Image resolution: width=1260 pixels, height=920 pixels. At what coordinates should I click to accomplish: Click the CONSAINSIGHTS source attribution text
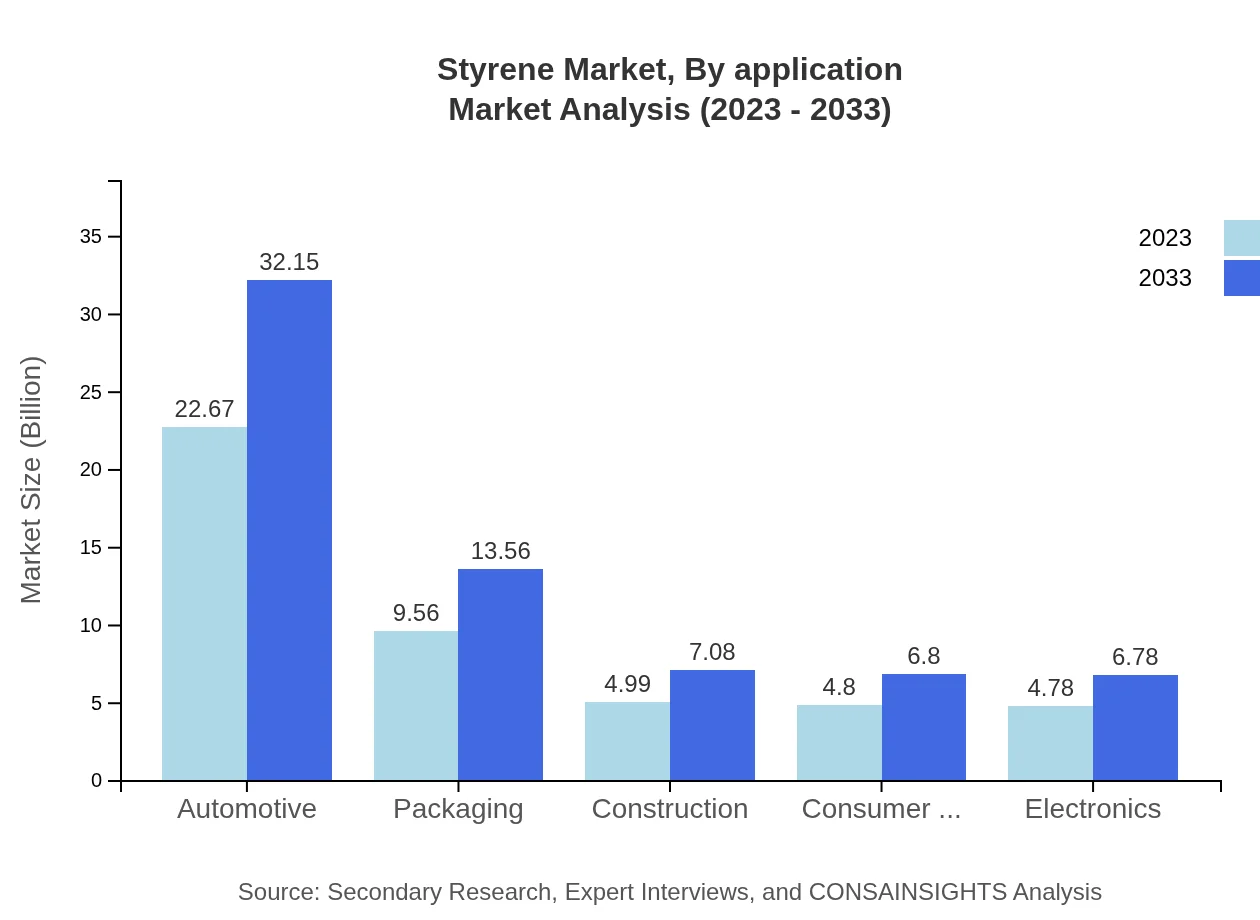[x=669, y=892]
